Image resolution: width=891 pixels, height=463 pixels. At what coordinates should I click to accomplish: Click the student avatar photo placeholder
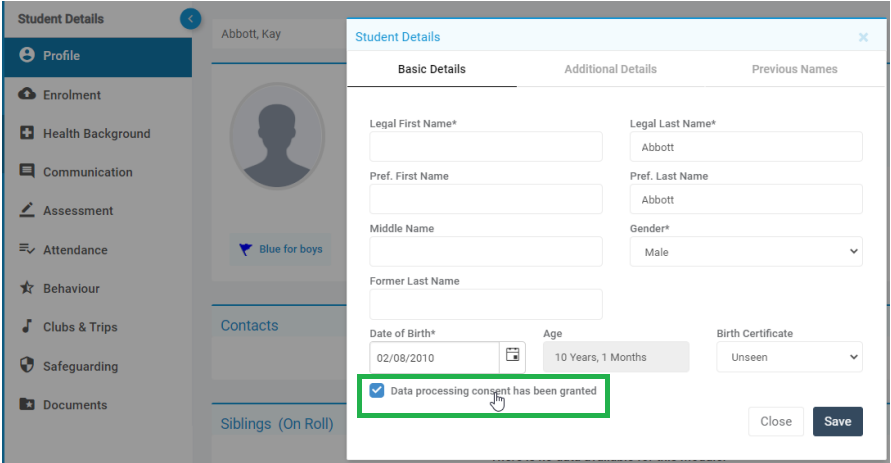click(277, 136)
